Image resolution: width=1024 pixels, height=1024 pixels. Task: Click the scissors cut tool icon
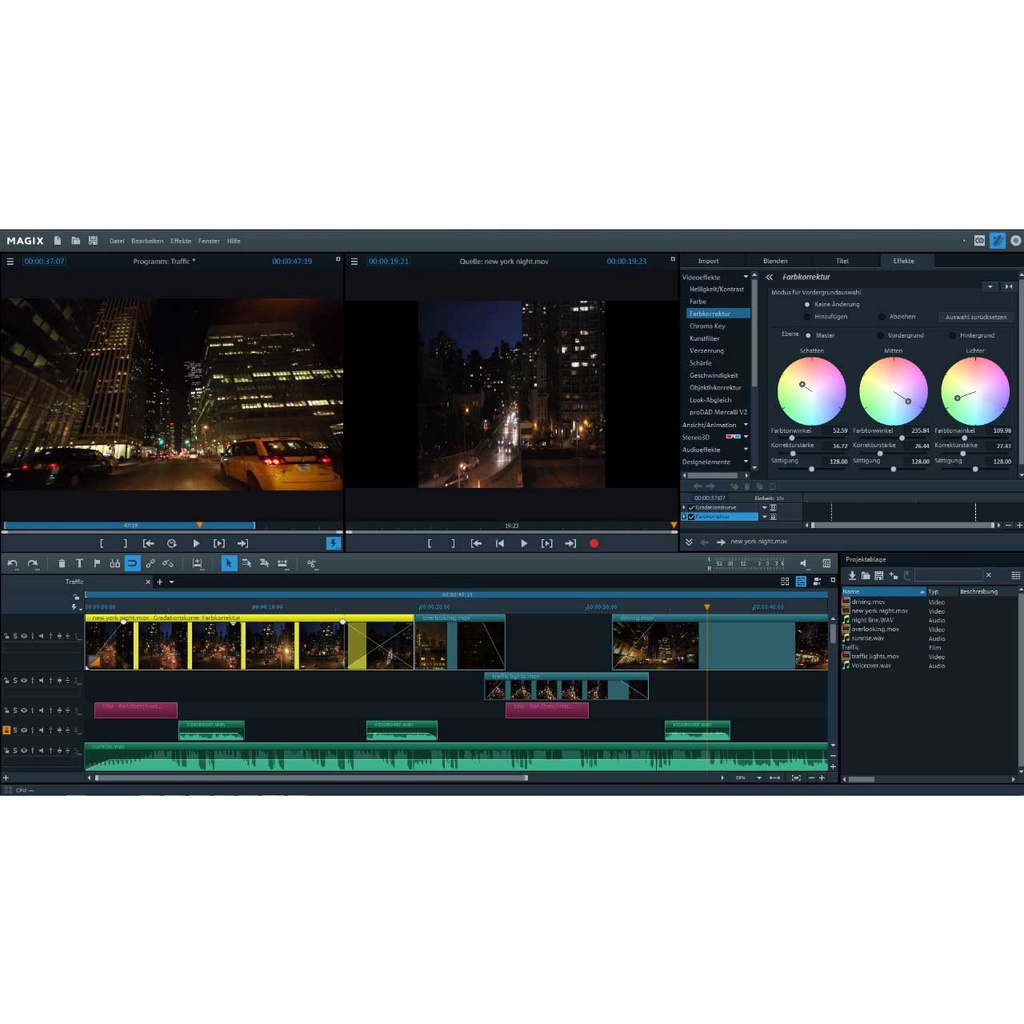pyautogui.click(x=311, y=564)
